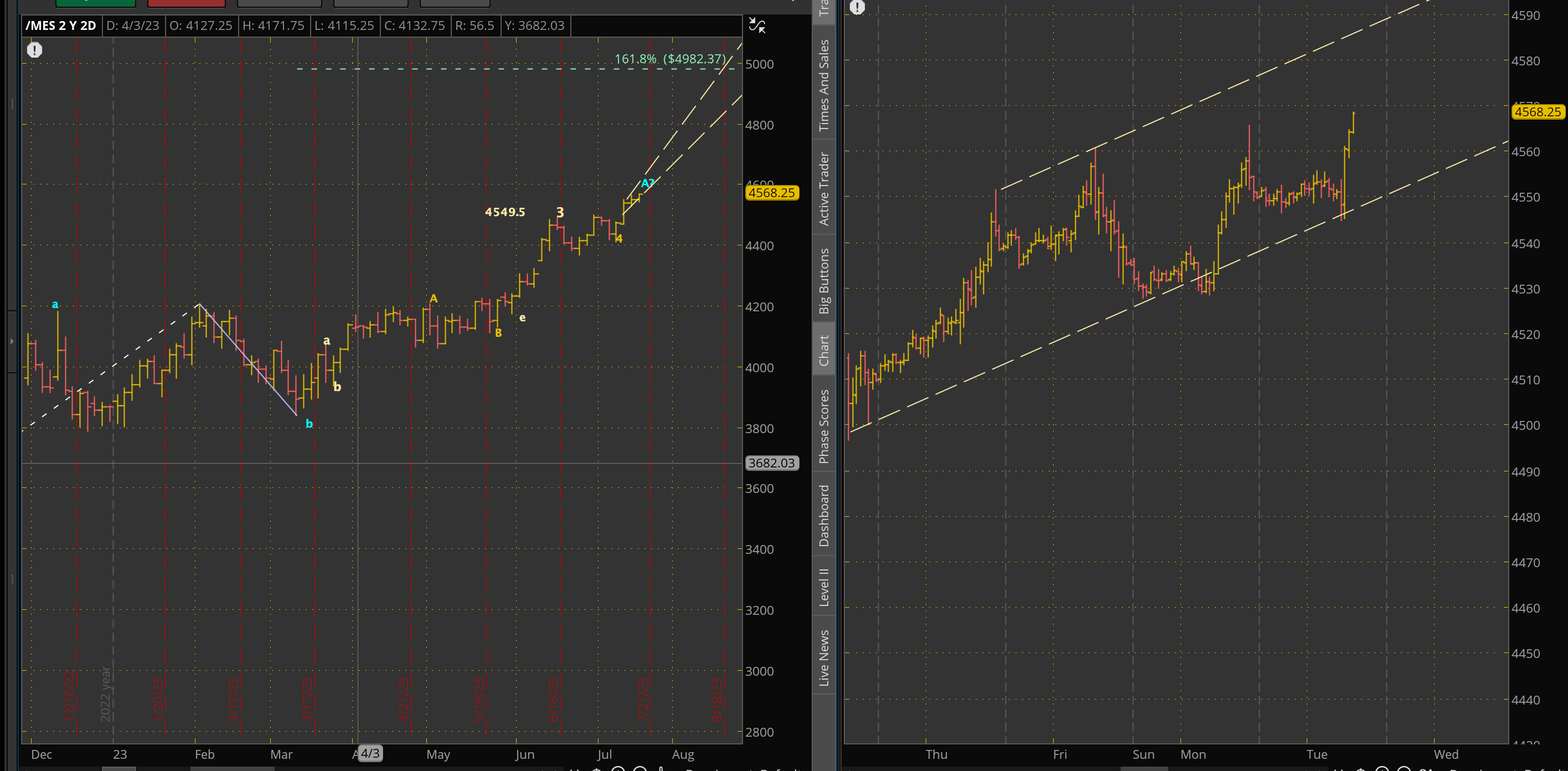Click the collapse arrows icon beside the left chart header
This screenshot has height=771, width=1568.
(x=757, y=25)
